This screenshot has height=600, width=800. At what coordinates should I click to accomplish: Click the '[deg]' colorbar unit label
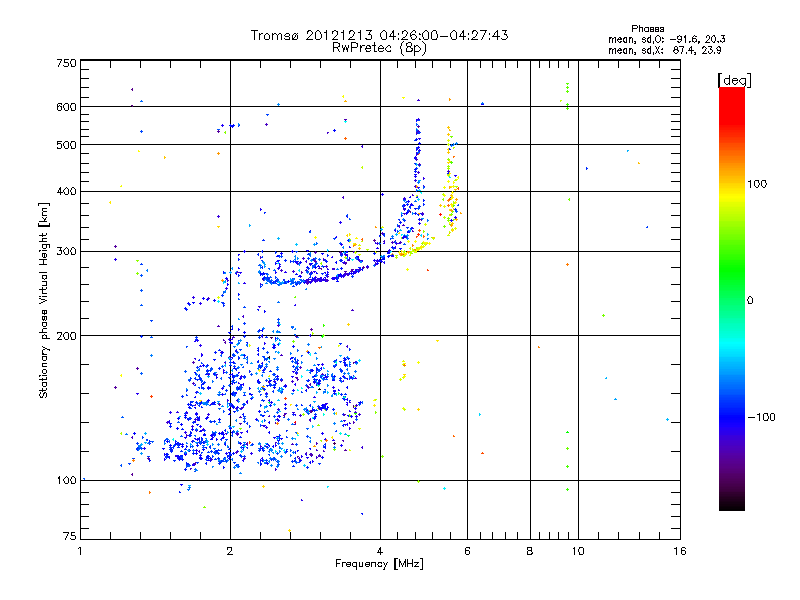(x=734, y=80)
